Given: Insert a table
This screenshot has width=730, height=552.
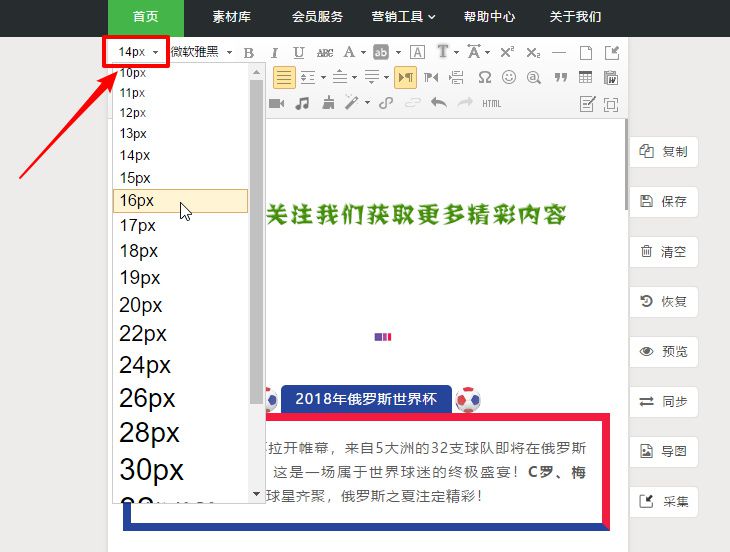Looking at the screenshot, I should click(585, 77).
